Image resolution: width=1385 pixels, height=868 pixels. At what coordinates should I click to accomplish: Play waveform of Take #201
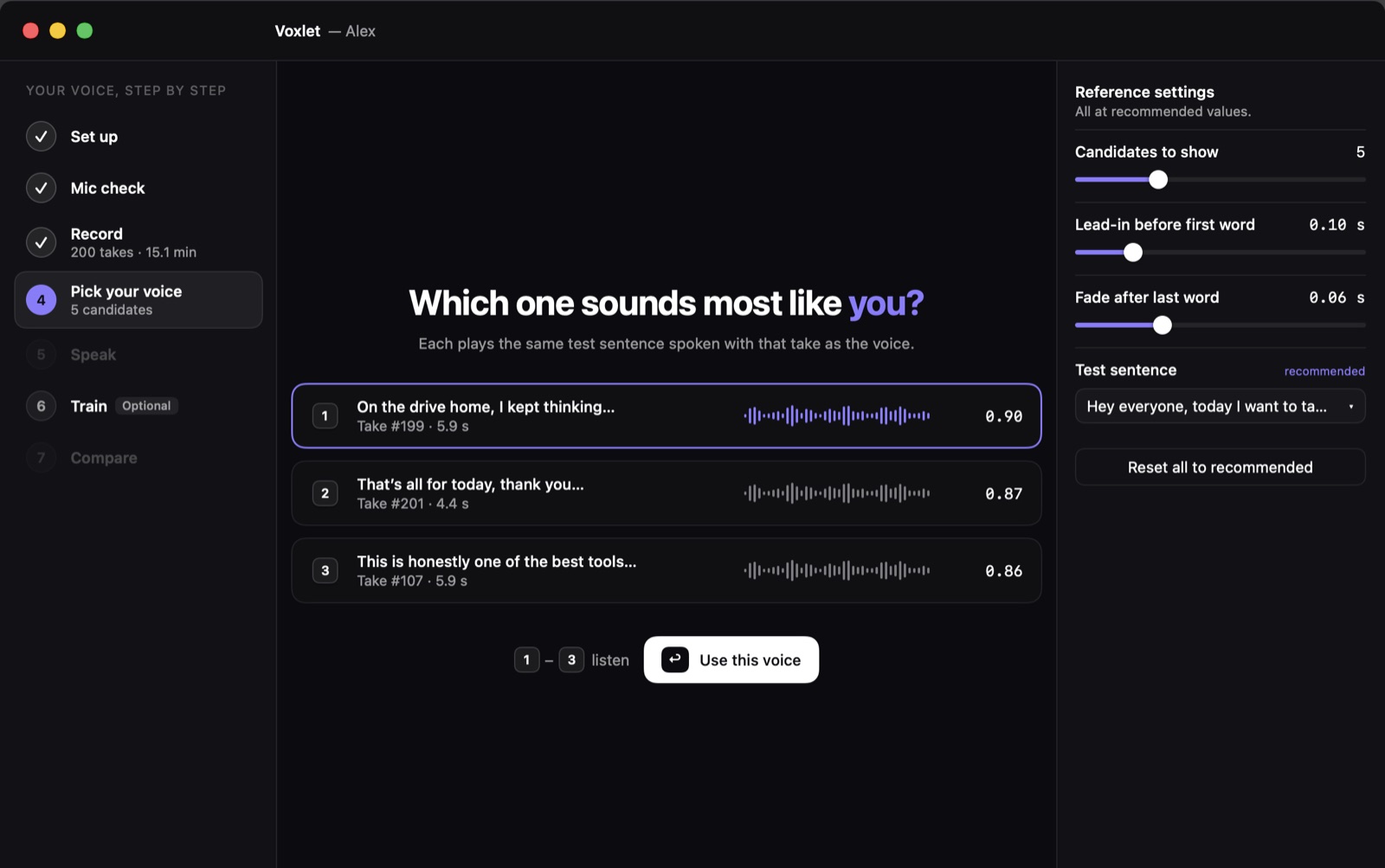(x=836, y=493)
